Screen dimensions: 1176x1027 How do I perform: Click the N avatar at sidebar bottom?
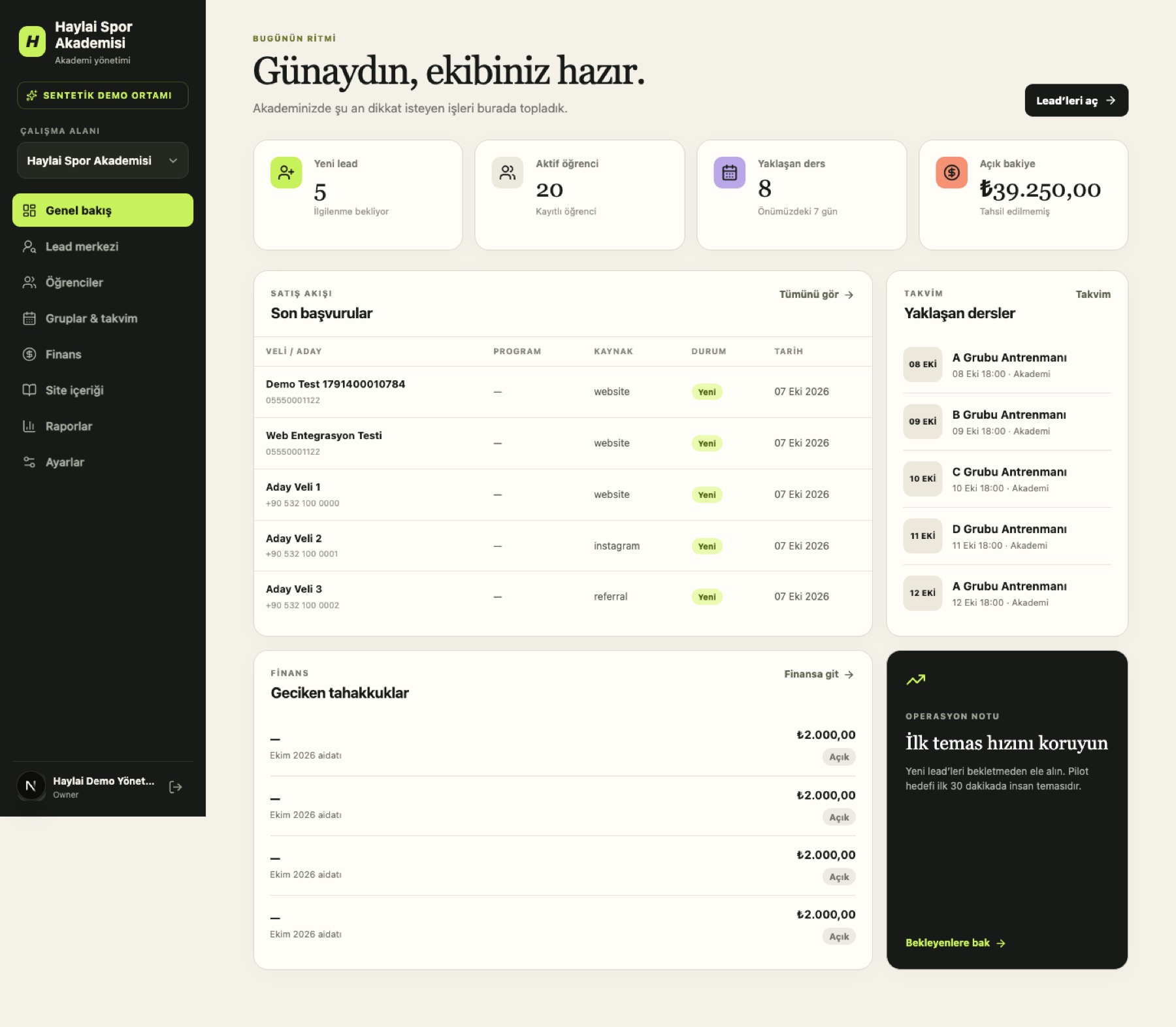[30, 786]
